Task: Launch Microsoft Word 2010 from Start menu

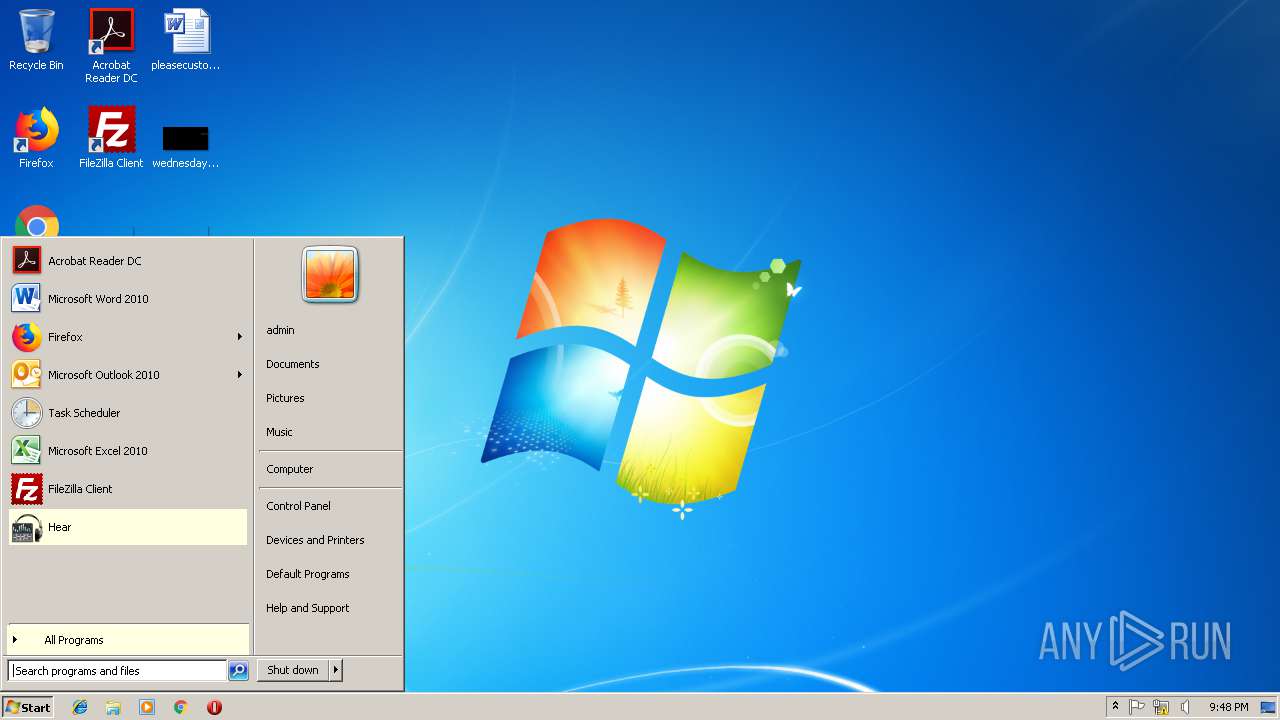Action: click(127, 299)
